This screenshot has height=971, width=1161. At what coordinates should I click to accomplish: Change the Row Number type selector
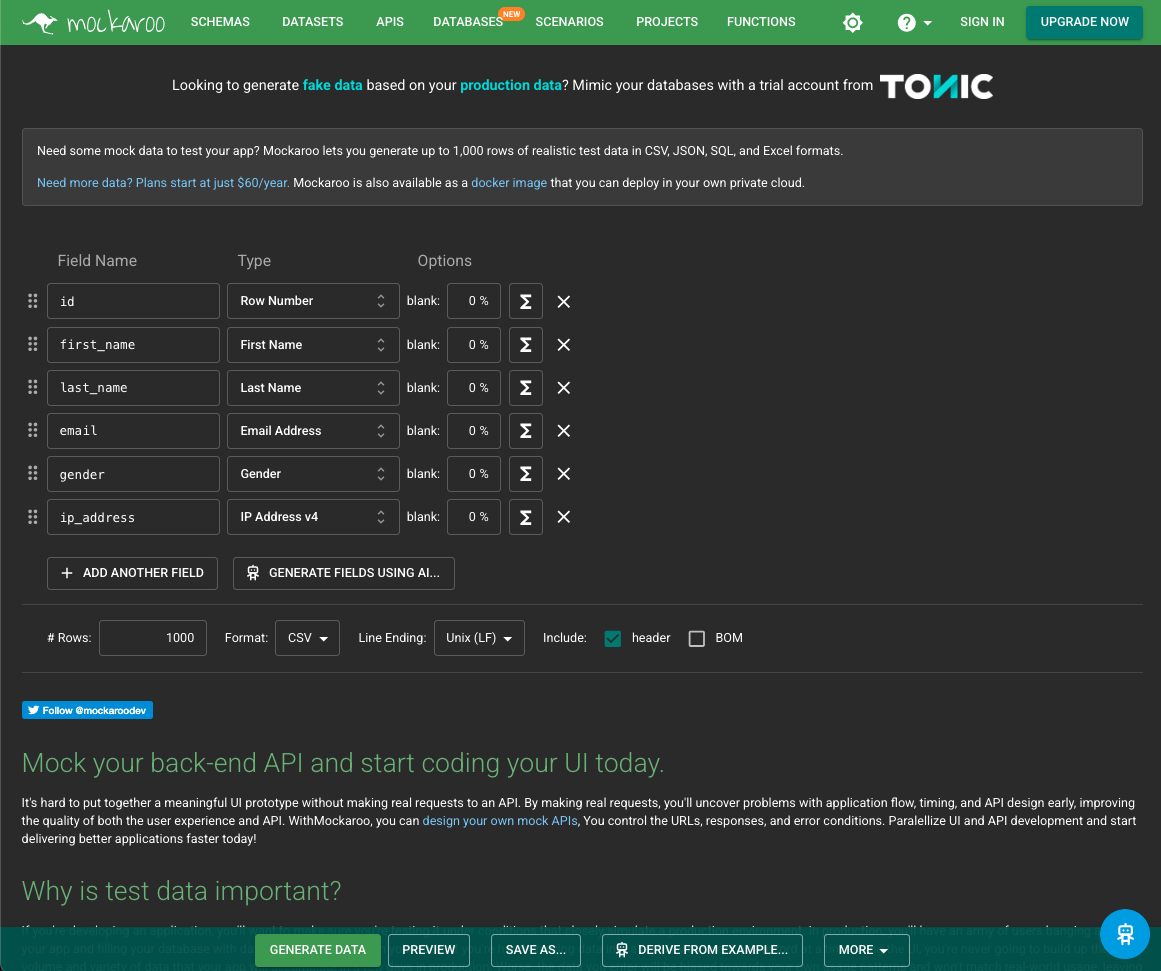pyautogui.click(x=313, y=301)
